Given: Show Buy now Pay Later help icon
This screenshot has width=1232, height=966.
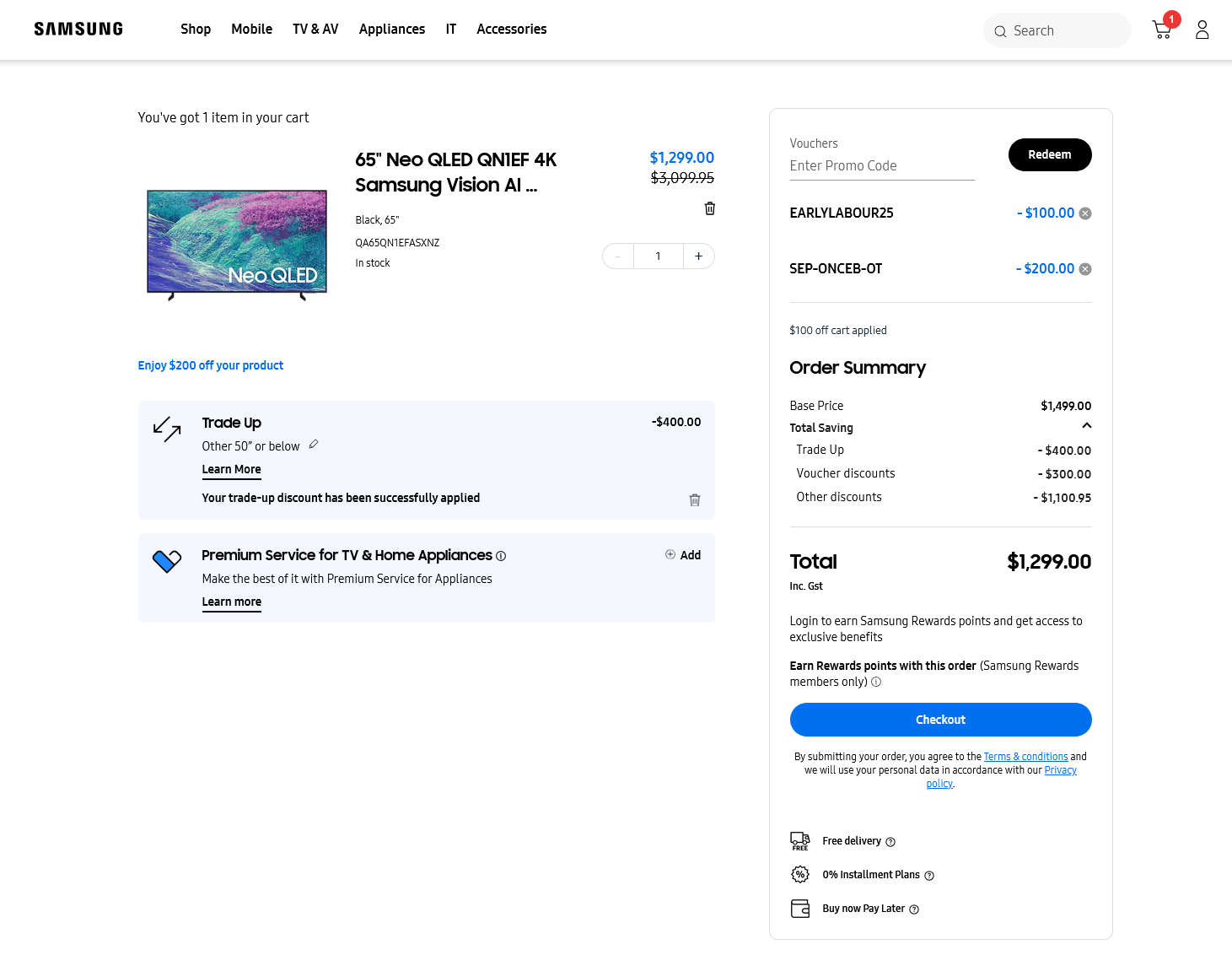Looking at the screenshot, I should point(914,909).
